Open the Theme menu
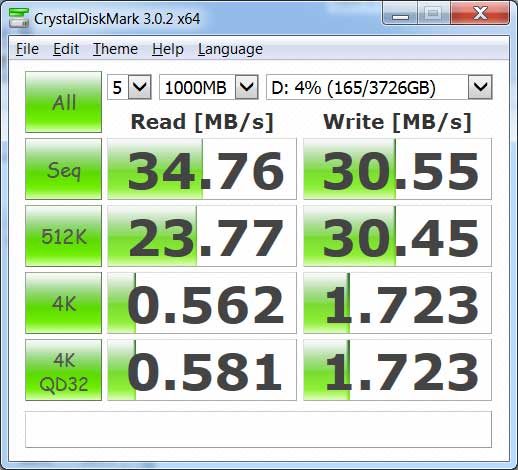The height and width of the screenshot is (470, 518). coord(115,49)
